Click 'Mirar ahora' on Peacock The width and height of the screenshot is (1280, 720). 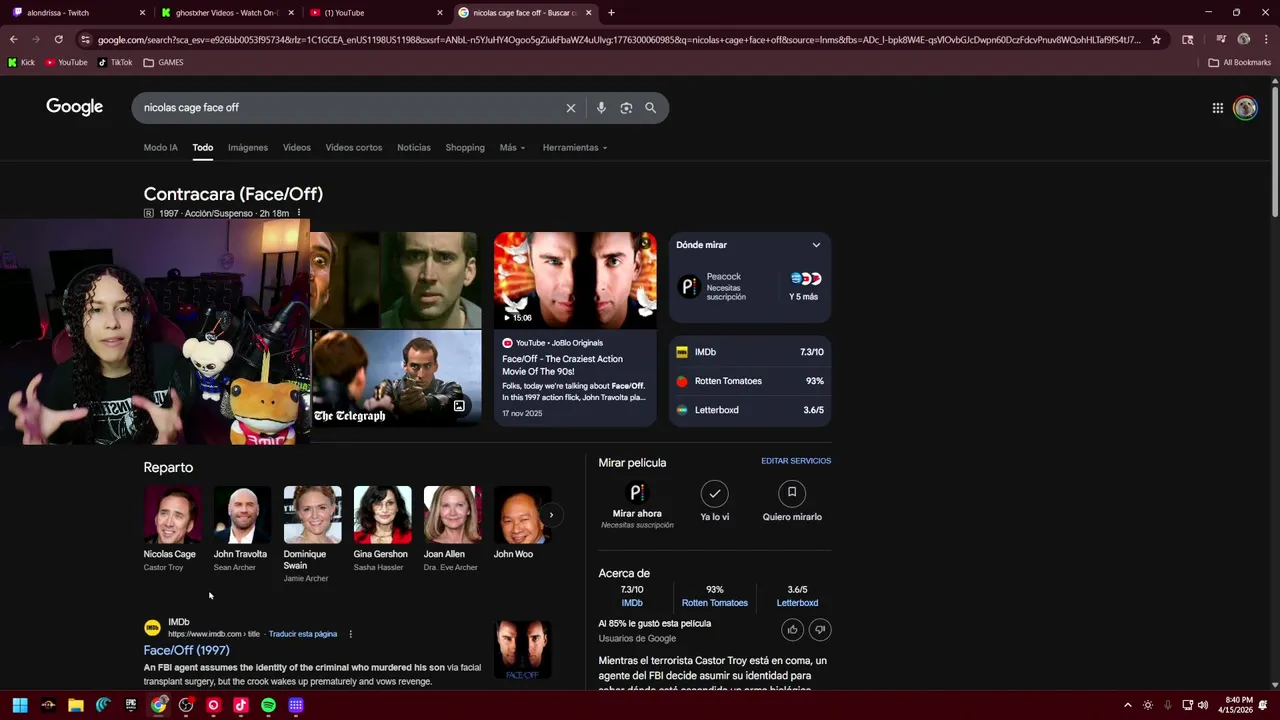[x=637, y=505]
